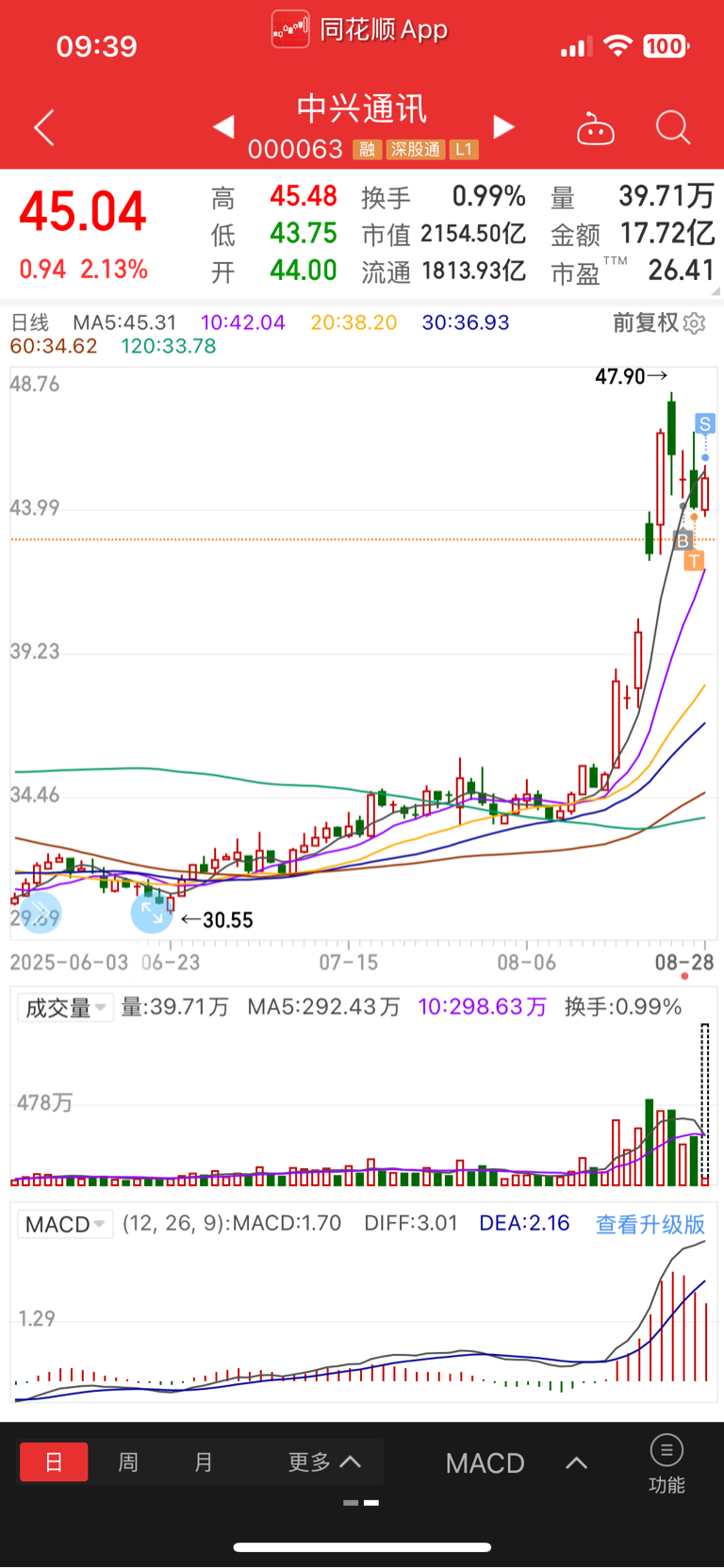This screenshot has width=724, height=1568.
Task: Open 查看升级版 link
Action: point(650,1224)
